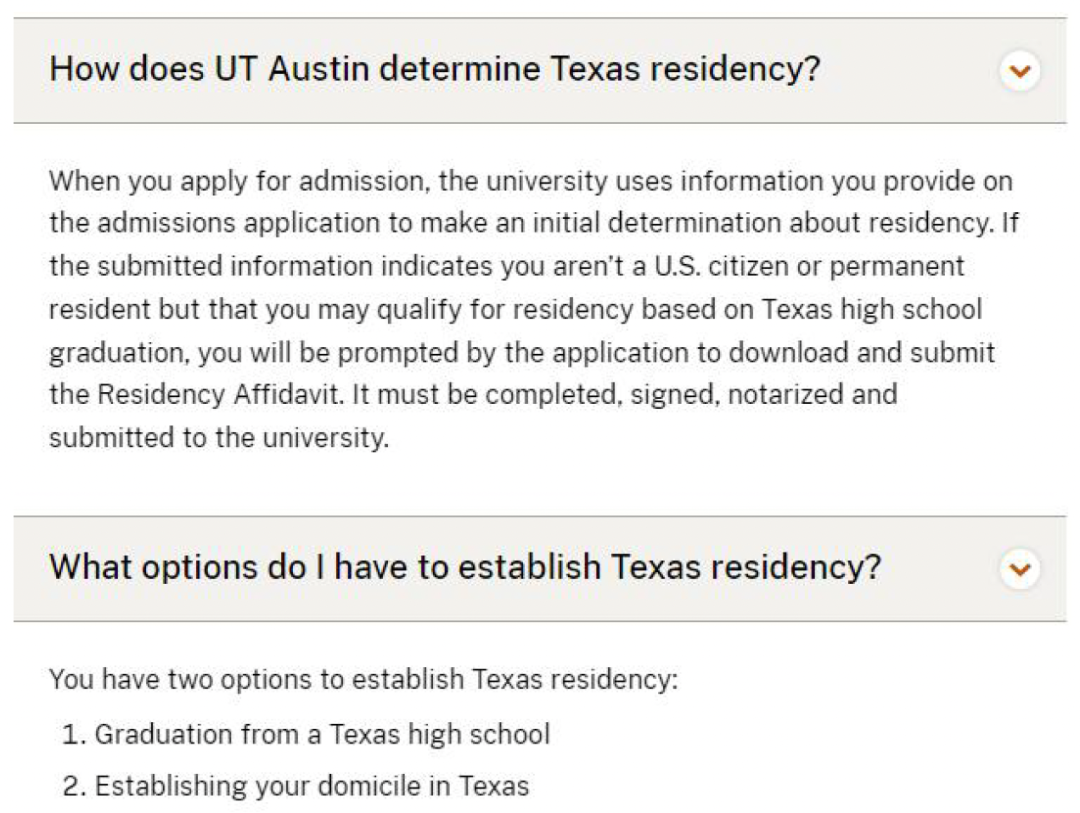Viewport: 1080px width, 813px height.
Task: Click 'submitted to the university.' closing text
Action: click(x=219, y=438)
